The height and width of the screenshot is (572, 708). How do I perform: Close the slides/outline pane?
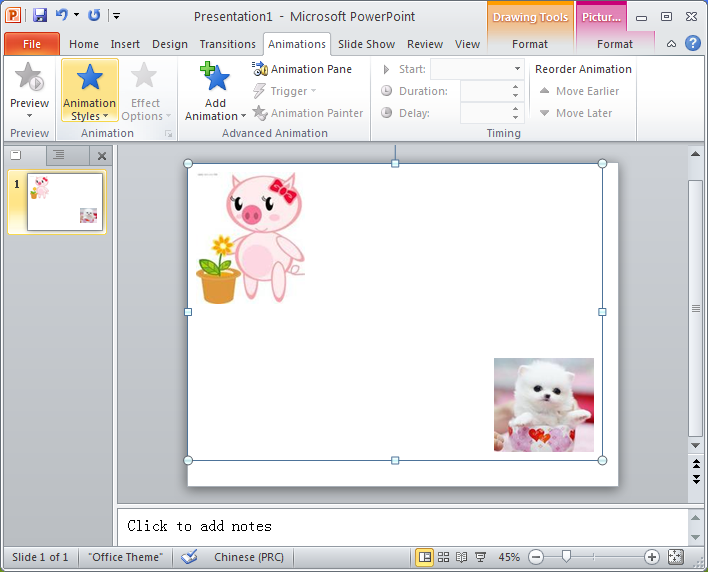[x=102, y=156]
